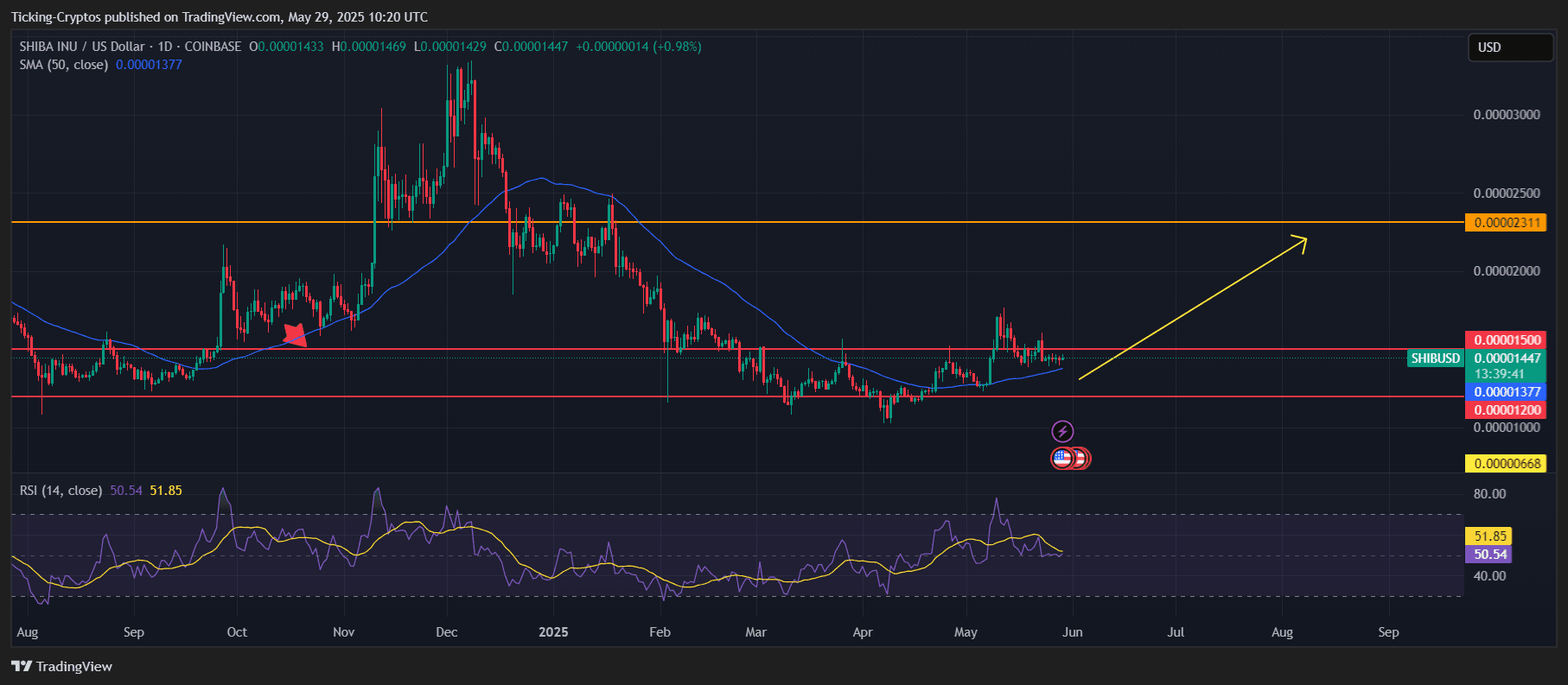Click the red 0.00001200 price label
The height and width of the screenshot is (685, 1568).
(1506, 410)
